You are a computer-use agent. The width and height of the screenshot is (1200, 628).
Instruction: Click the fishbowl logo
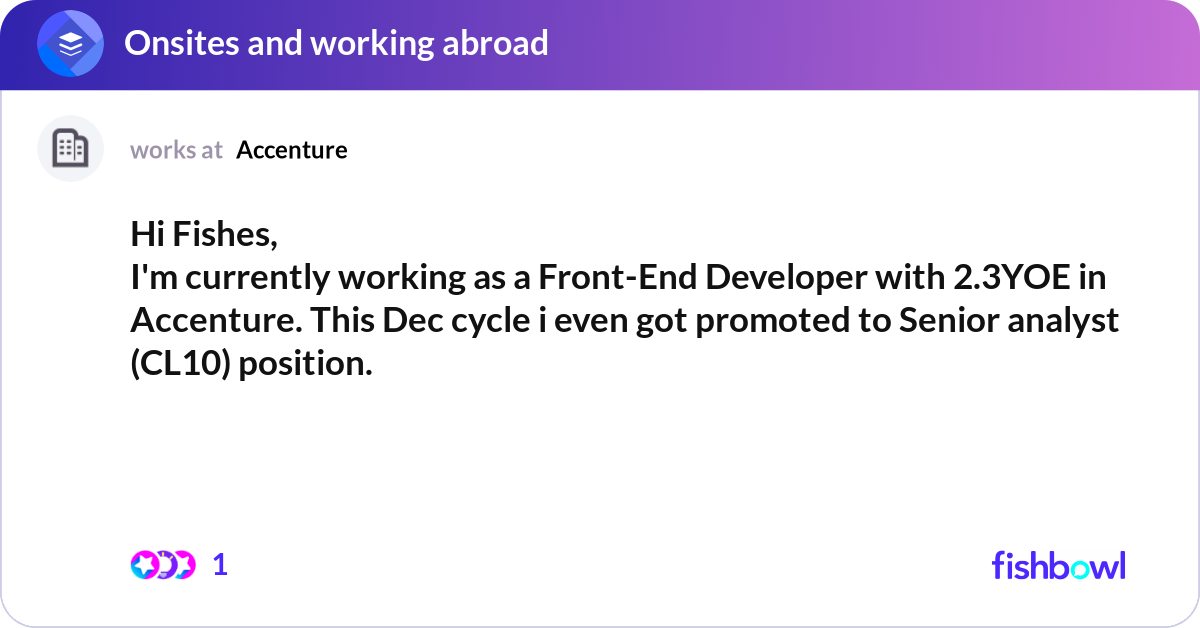click(1058, 565)
